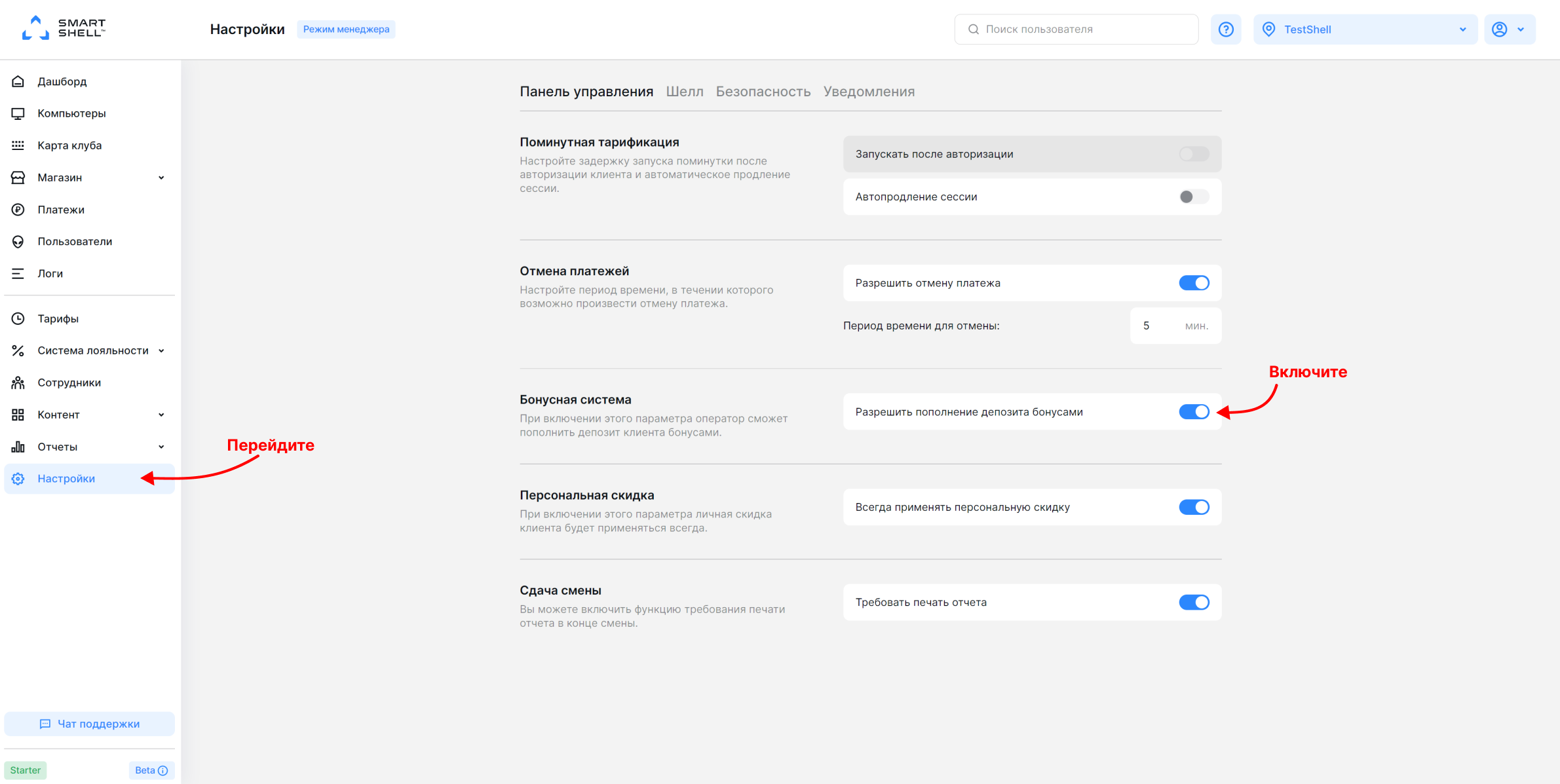Image resolution: width=1560 pixels, height=784 pixels.
Task: Open the TestShell club dropdown
Action: coord(1365,29)
